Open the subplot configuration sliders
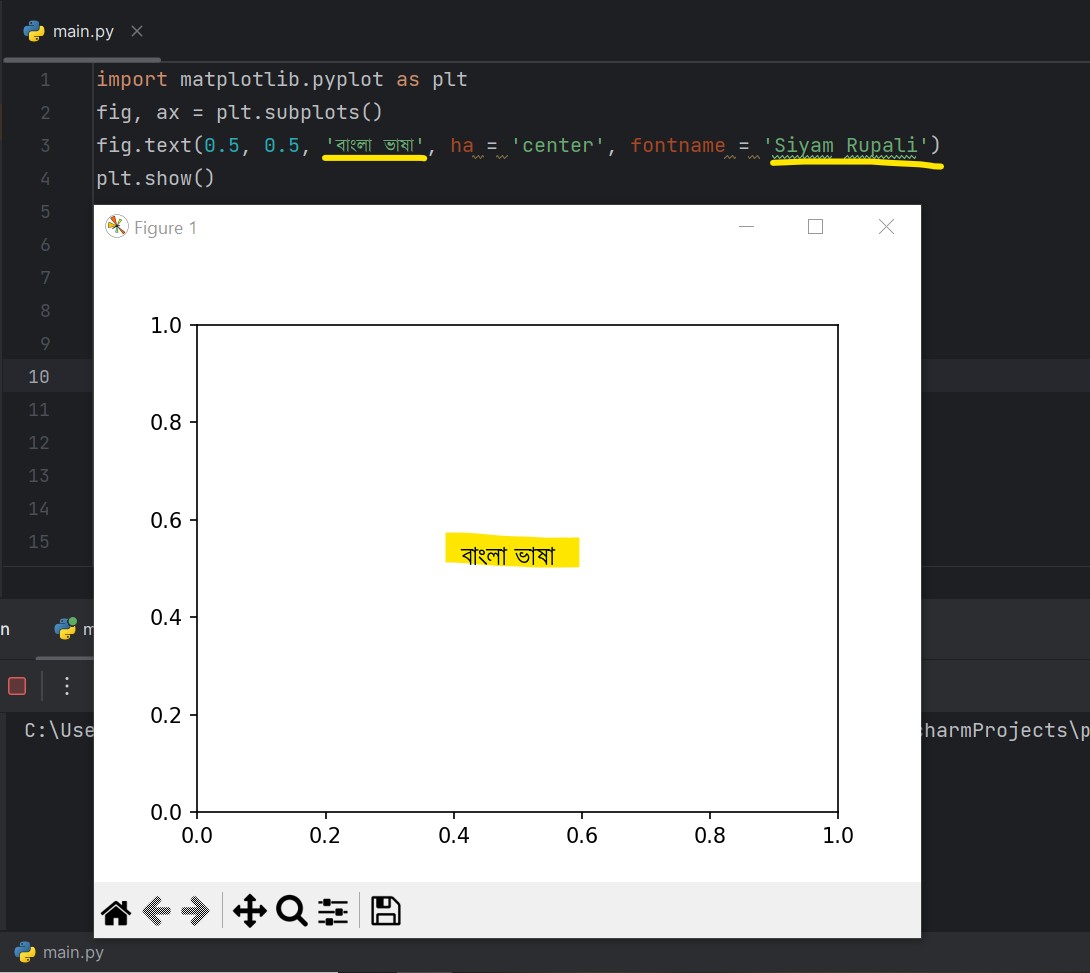This screenshot has height=973, width=1090. click(x=332, y=911)
